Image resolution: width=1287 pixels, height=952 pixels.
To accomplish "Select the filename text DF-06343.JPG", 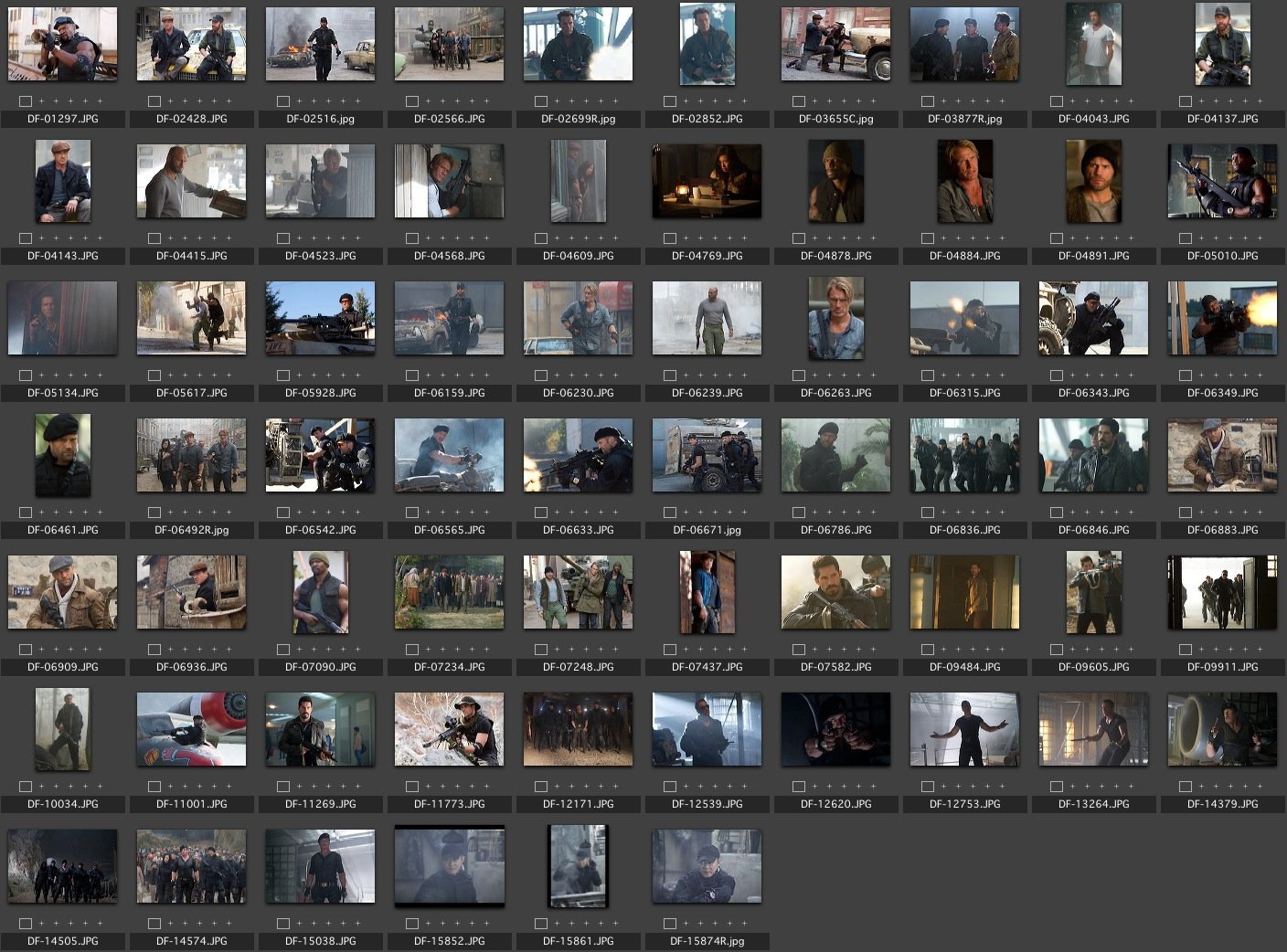I will [1093, 393].
